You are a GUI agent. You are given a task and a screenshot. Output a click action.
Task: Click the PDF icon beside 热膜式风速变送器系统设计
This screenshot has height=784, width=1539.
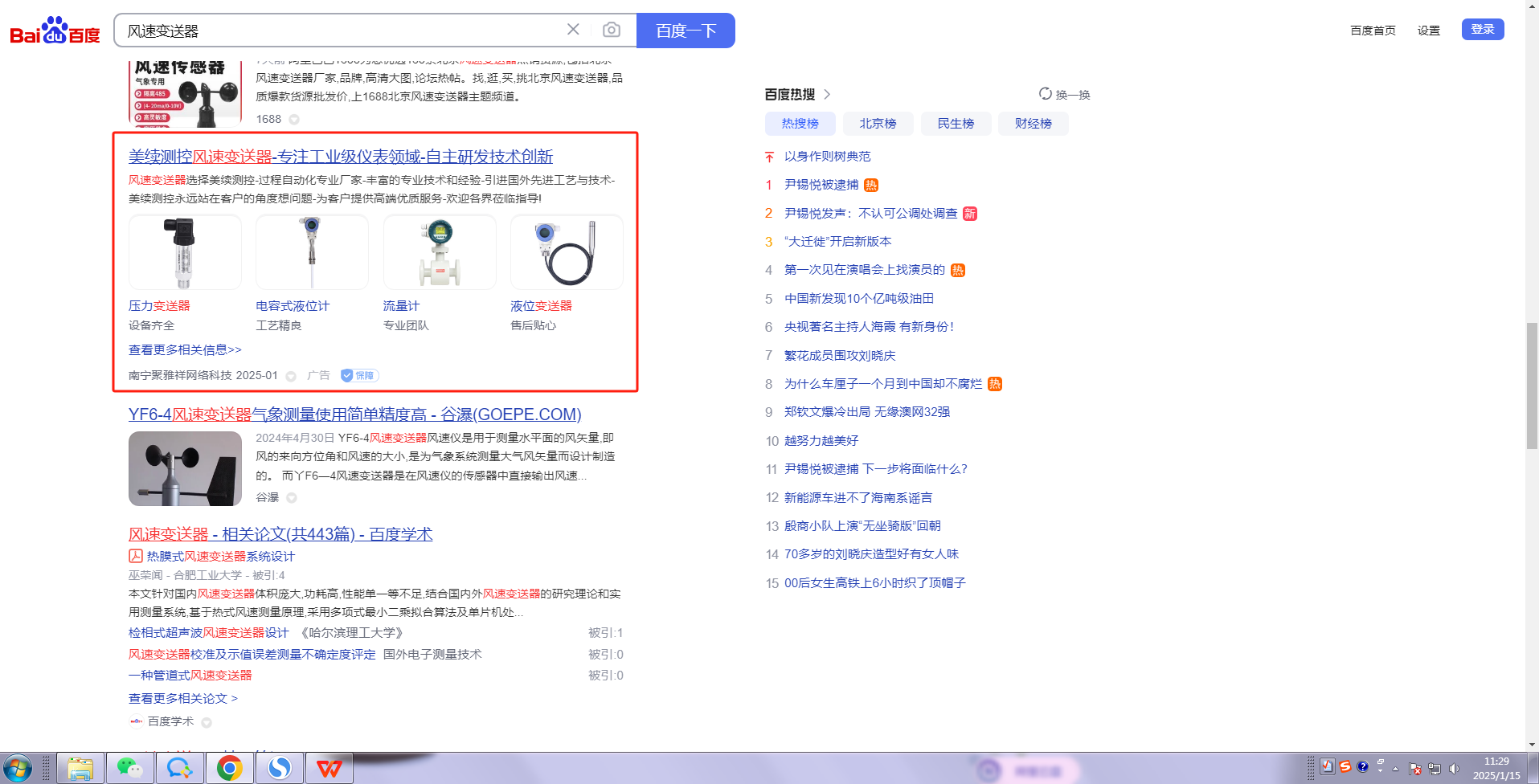[136, 556]
